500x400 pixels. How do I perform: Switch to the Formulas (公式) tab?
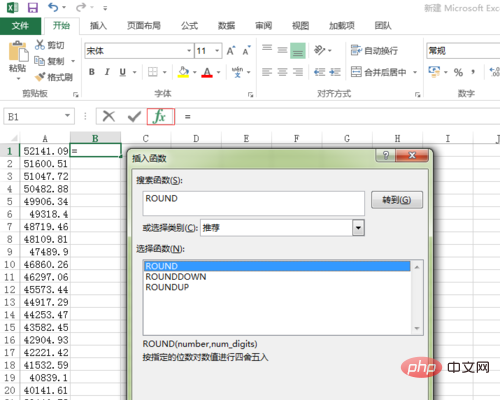189,26
